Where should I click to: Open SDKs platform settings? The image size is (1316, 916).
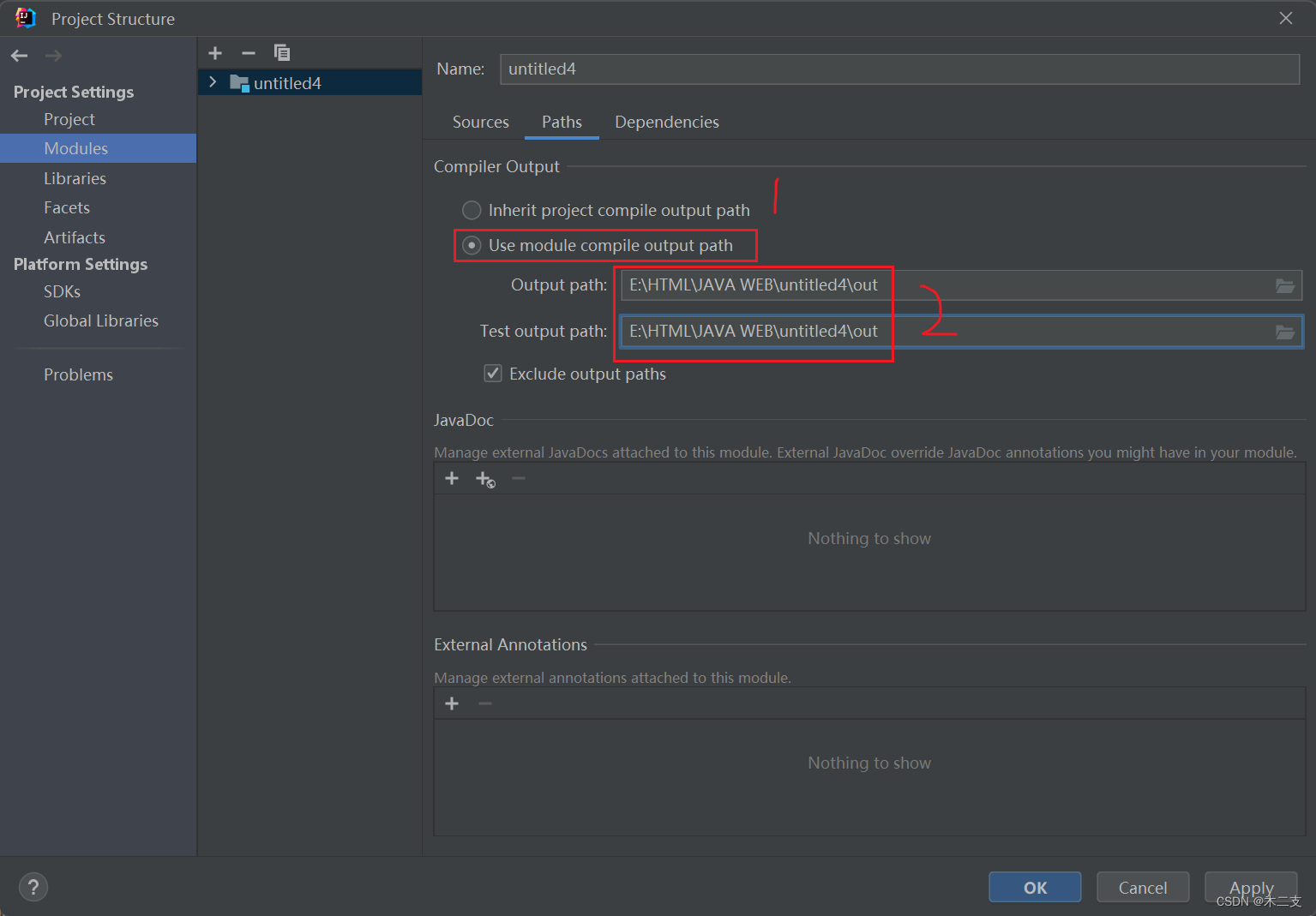63,291
